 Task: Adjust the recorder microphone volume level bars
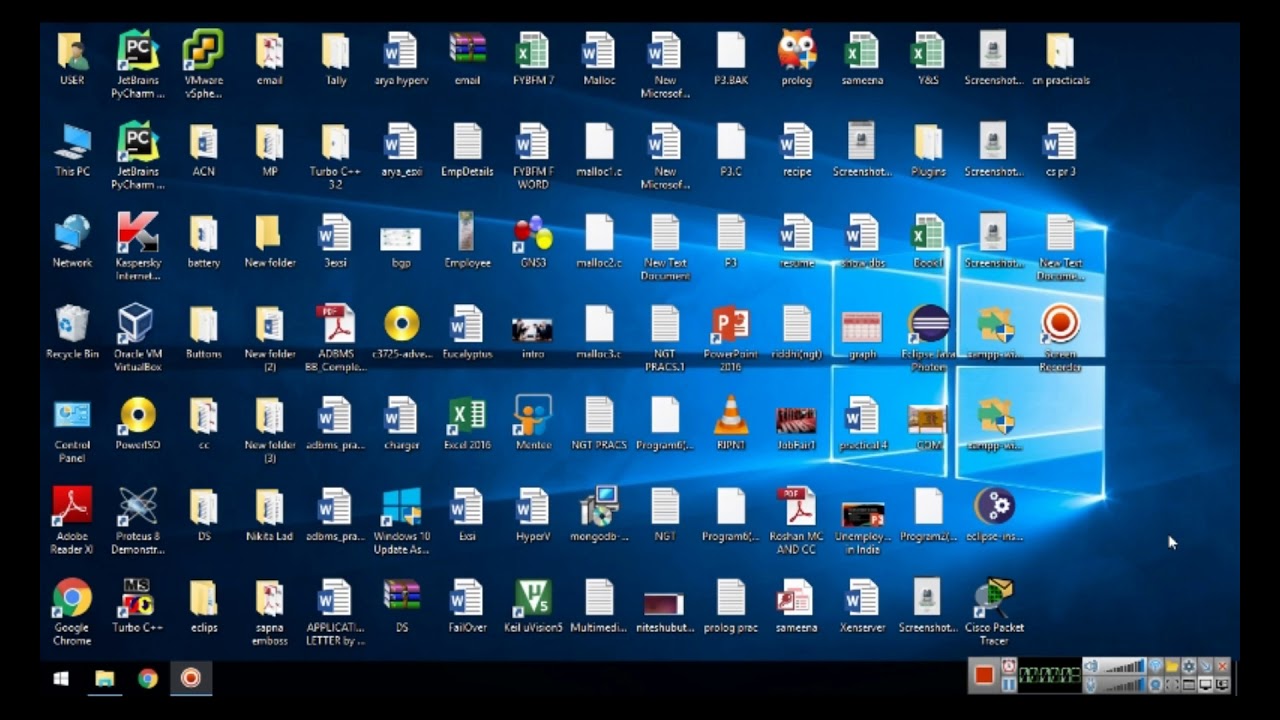click(1122, 684)
